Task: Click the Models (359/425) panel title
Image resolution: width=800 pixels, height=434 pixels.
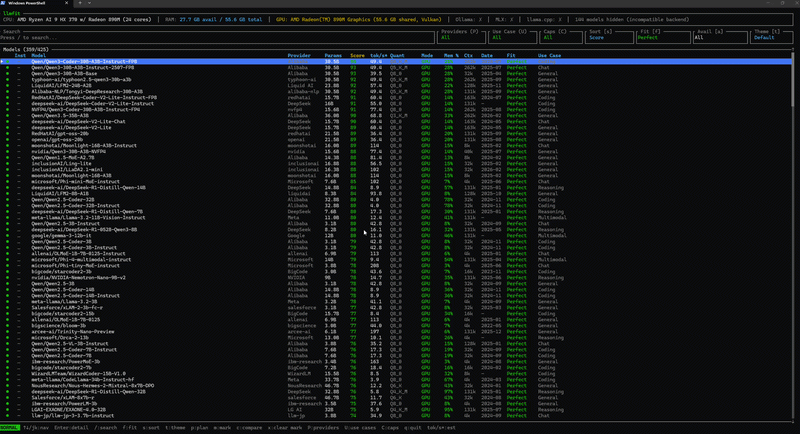Action: click(x=26, y=50)
